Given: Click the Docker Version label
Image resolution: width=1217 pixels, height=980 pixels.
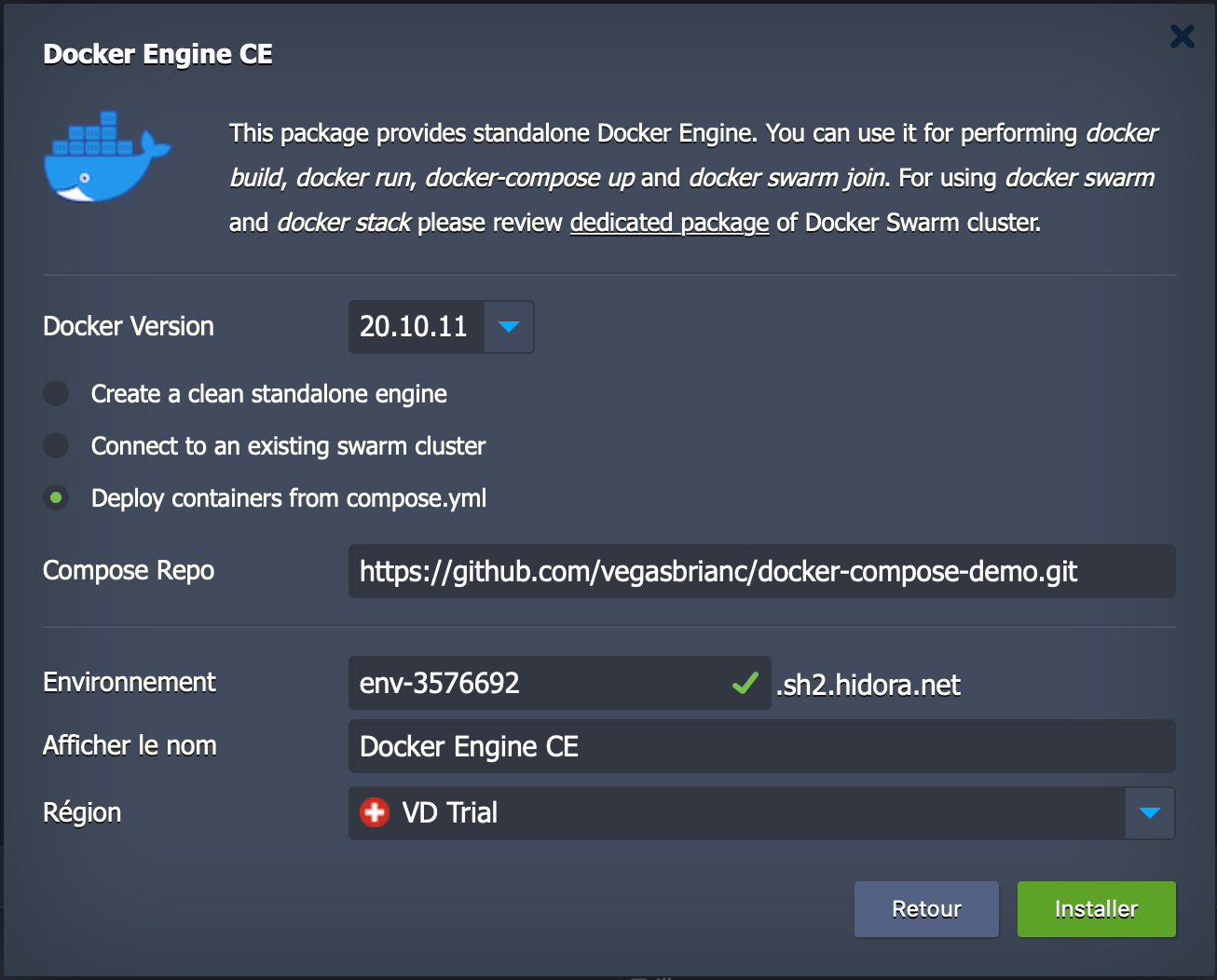Looking at the screenshot, I should point(129,326).
